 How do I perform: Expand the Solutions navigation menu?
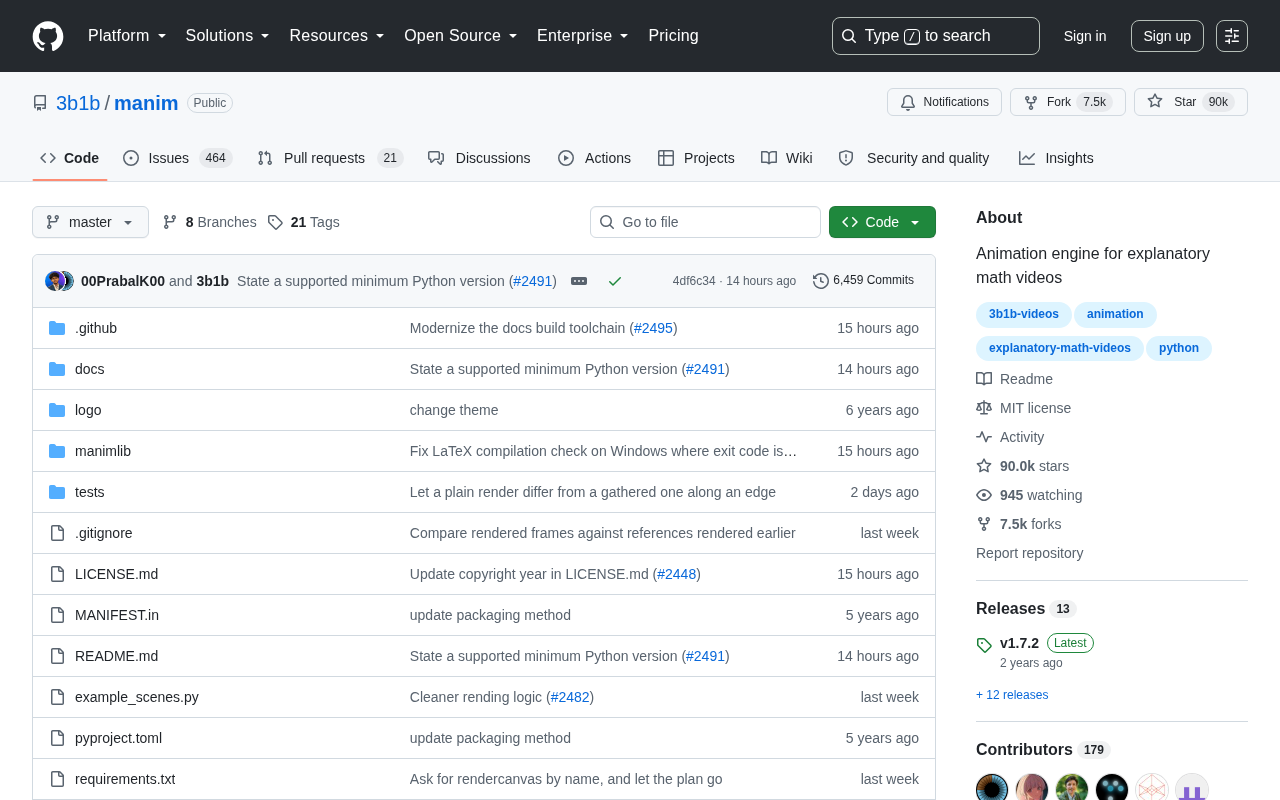point(228,36)
